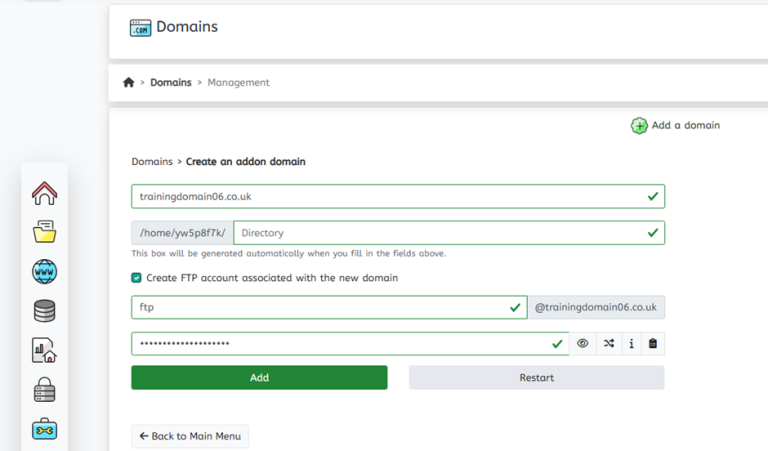
Task: Show password info icon
Action: coord(631,343)
